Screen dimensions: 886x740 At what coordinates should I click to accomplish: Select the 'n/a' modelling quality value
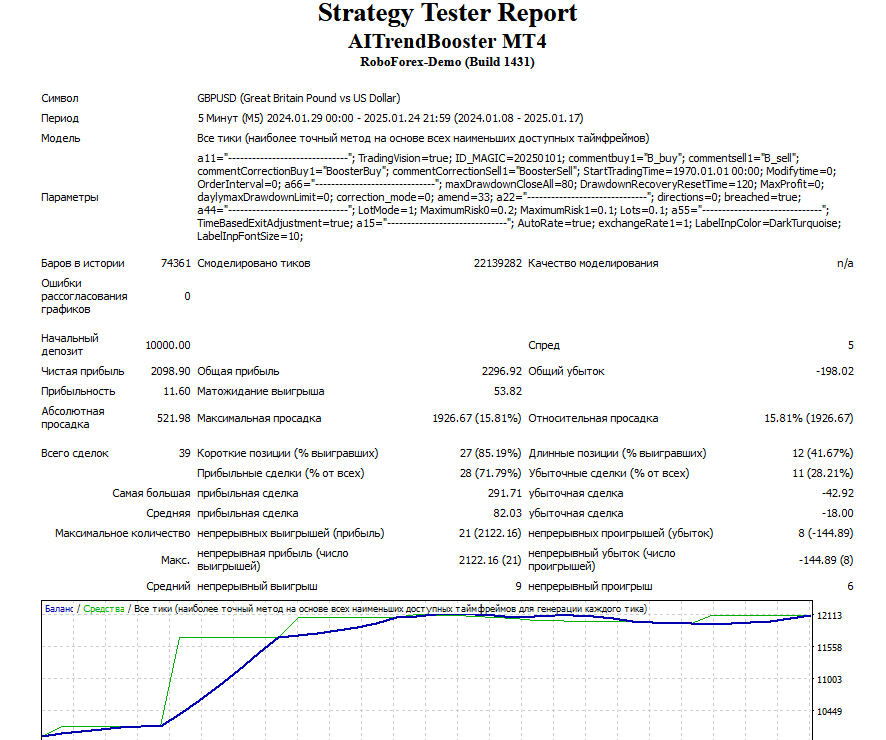[845, 263]
